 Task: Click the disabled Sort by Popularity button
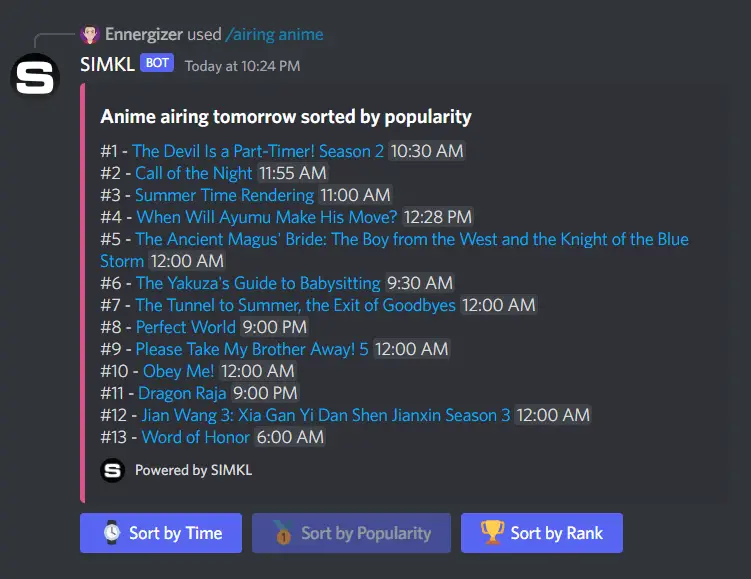pyautogui.click(x=351, y=533)
